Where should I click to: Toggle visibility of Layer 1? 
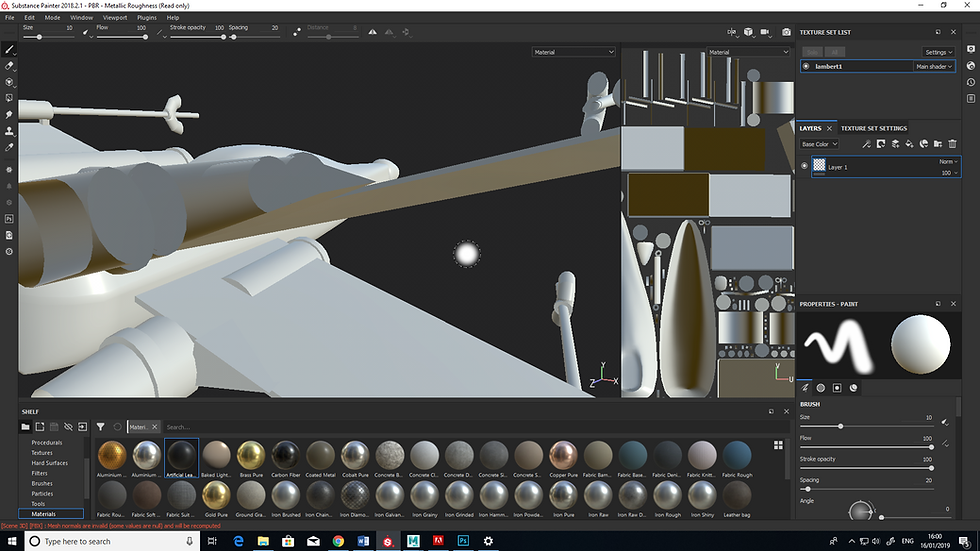pyautogui.click(x=804, y=166)
